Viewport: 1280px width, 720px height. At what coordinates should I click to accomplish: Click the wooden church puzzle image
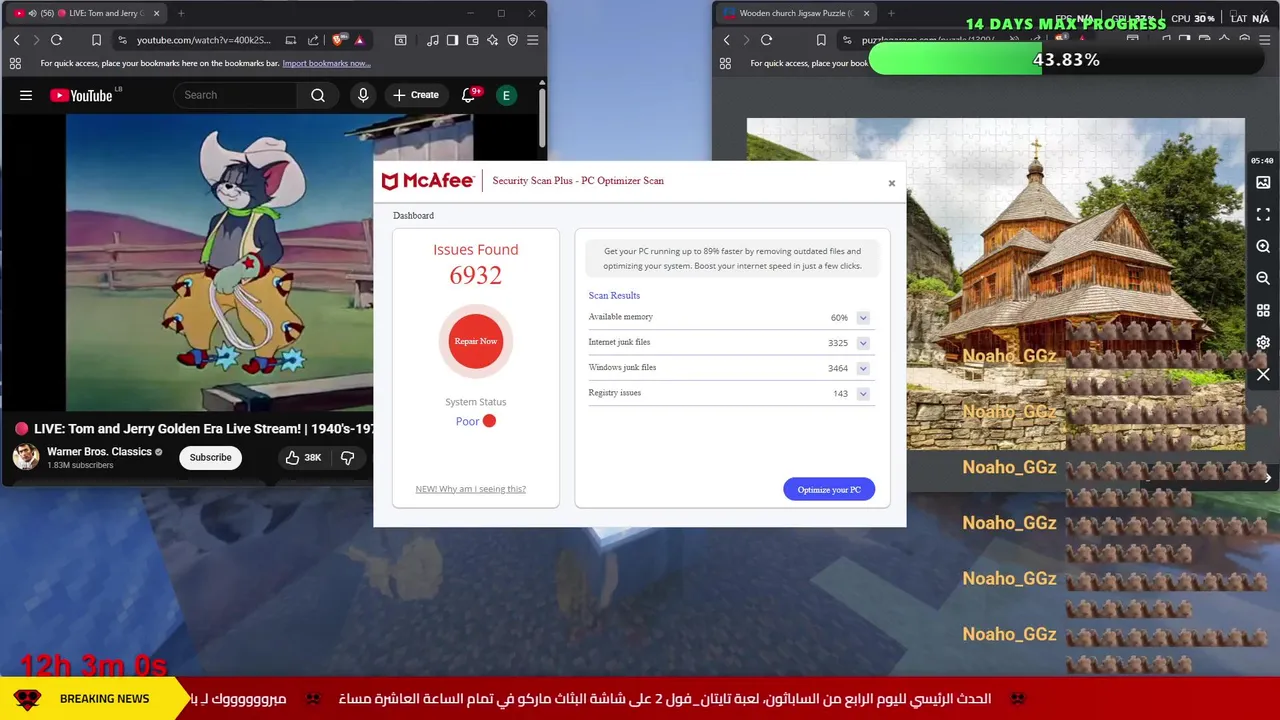click(x=995, y=284)
